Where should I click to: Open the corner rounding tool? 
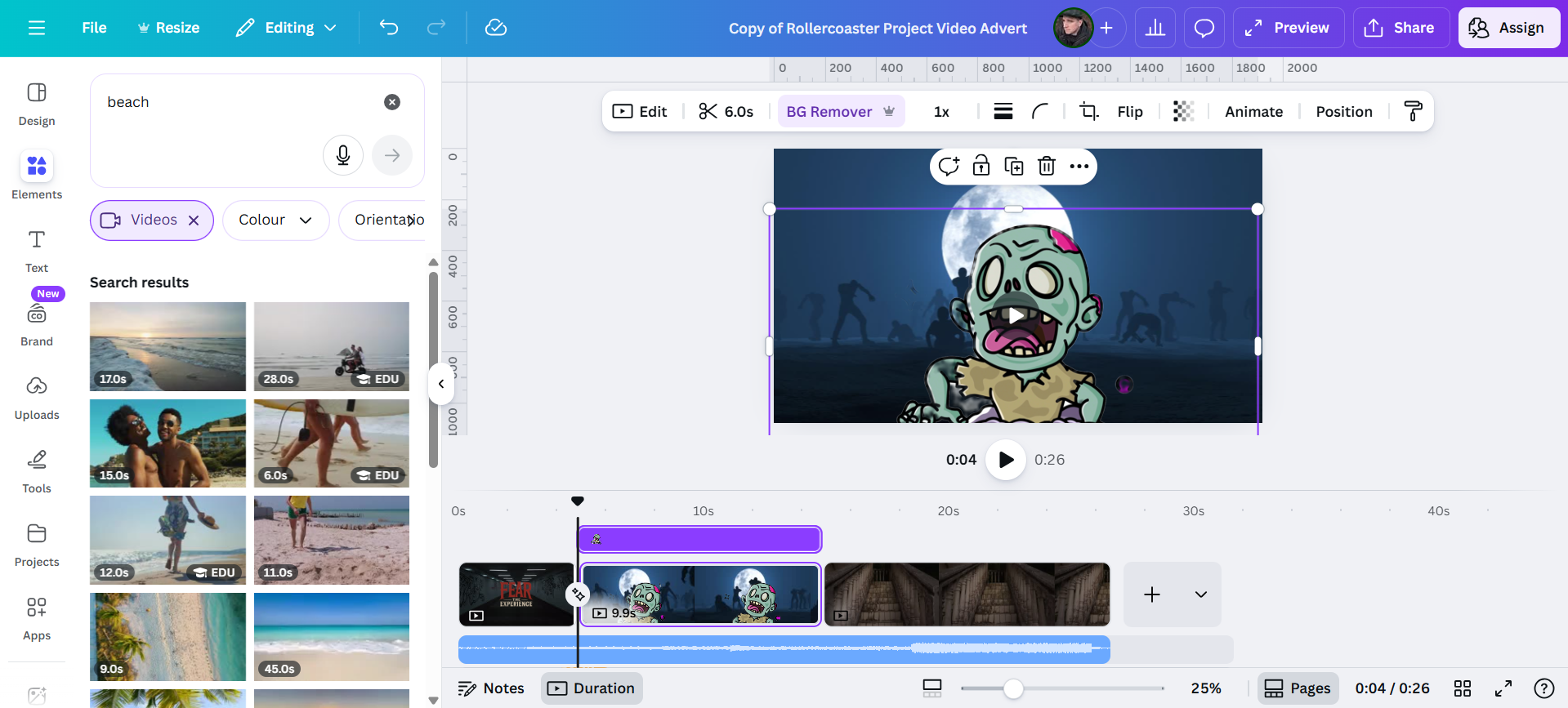[x=1039, y=112]
